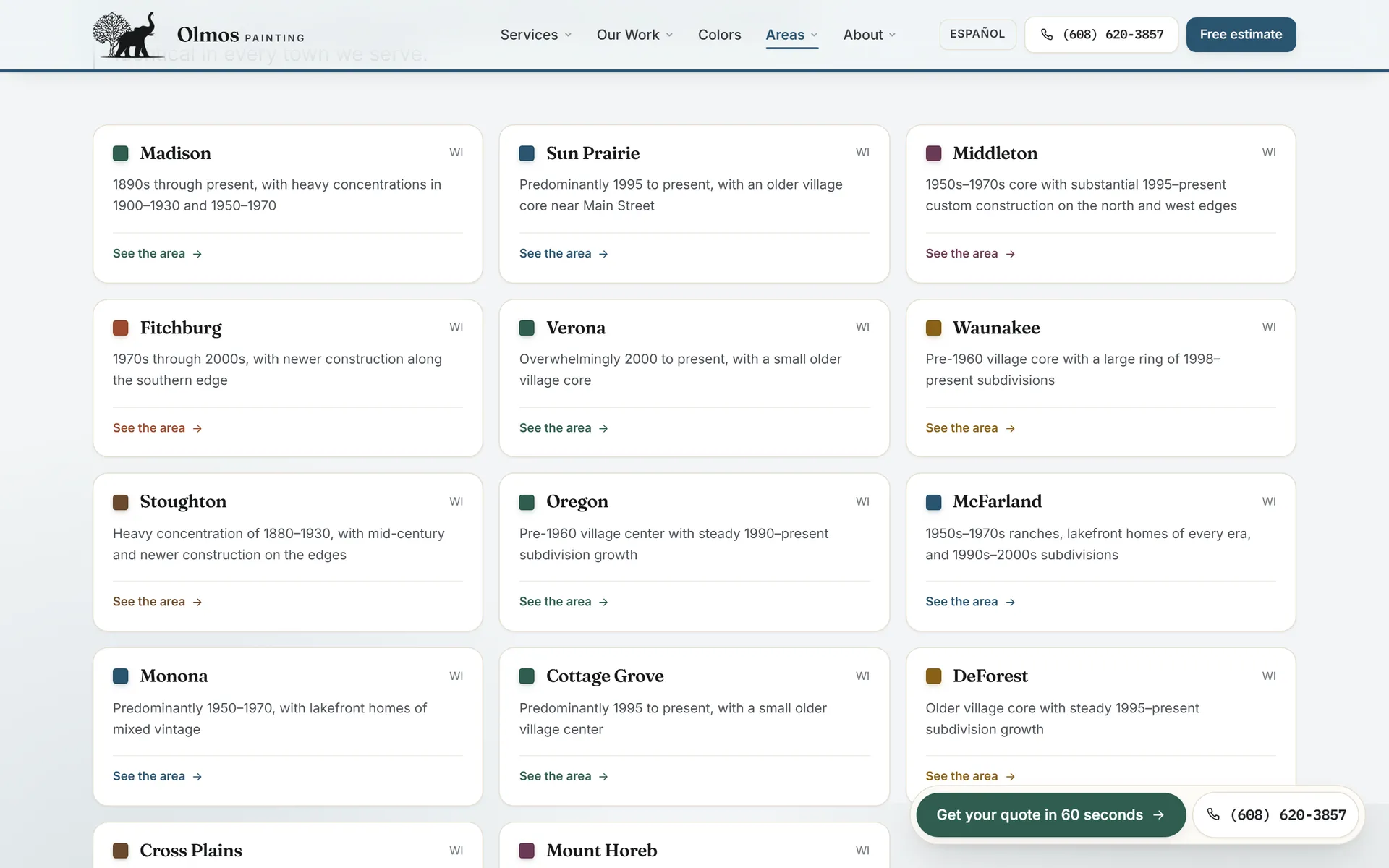Expand the Services dropdown chevron

tap(568, 35)
